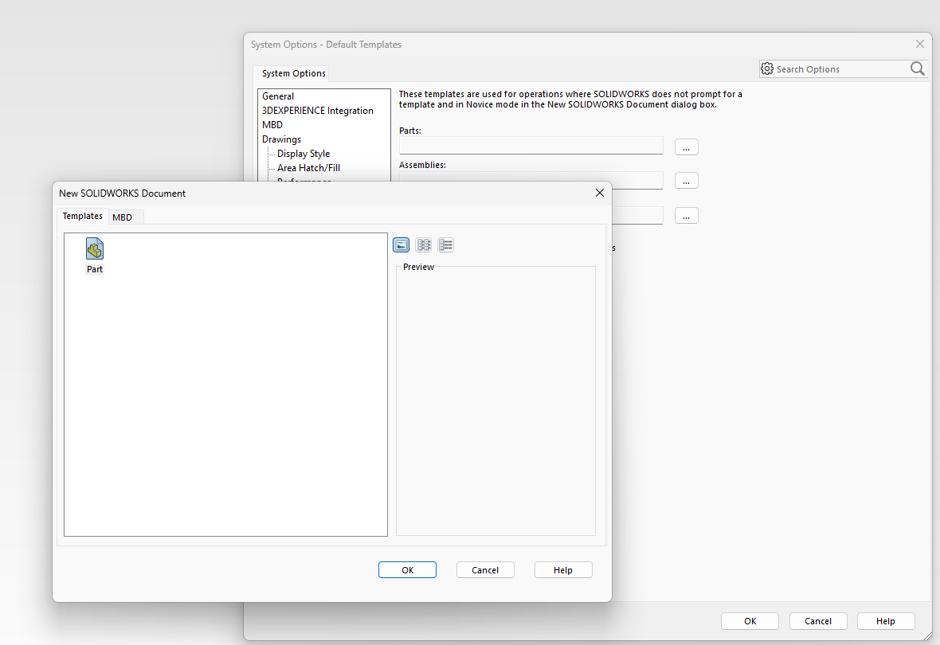Click the Parts template path field

[531, 146]
